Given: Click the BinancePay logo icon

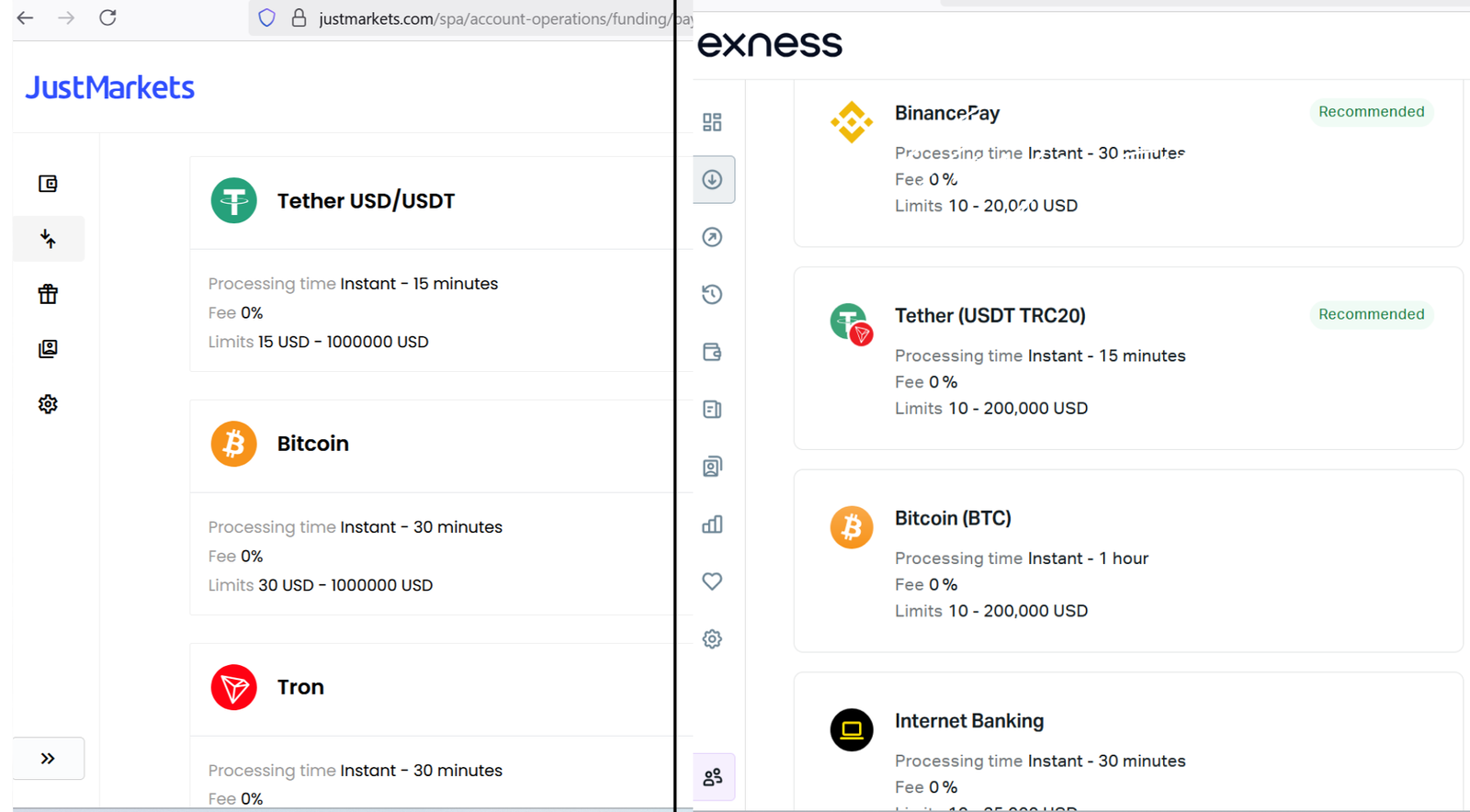Looking at the screenshot, I should (x=852, y=122).
